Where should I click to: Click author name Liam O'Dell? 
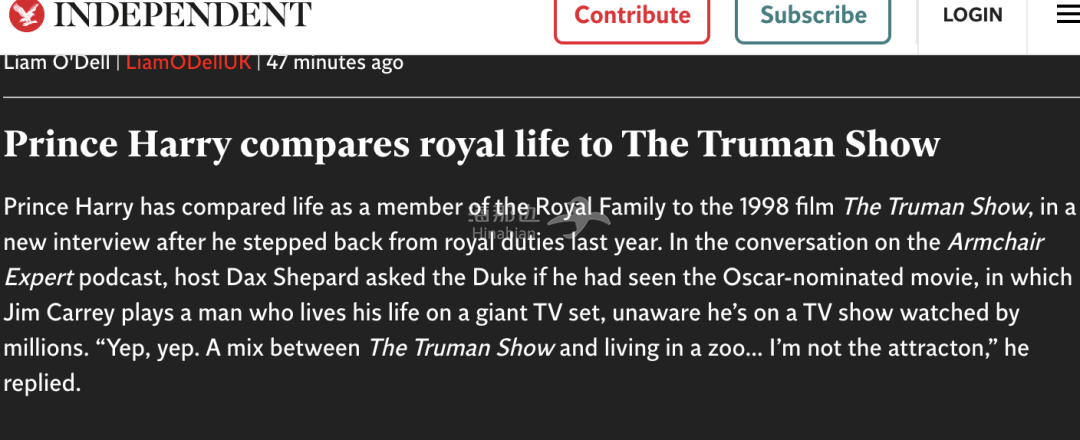pos(56,62)
